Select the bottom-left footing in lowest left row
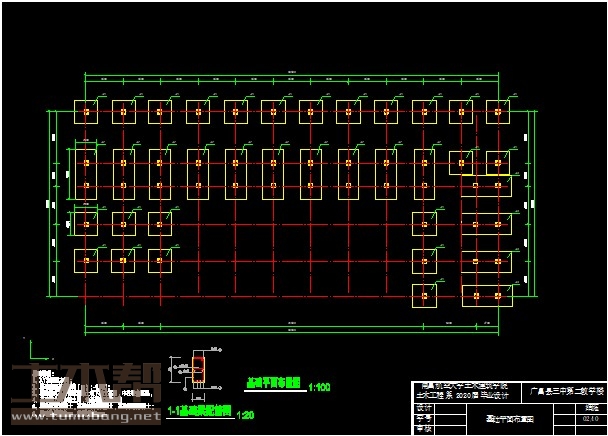 click(87, 261)
